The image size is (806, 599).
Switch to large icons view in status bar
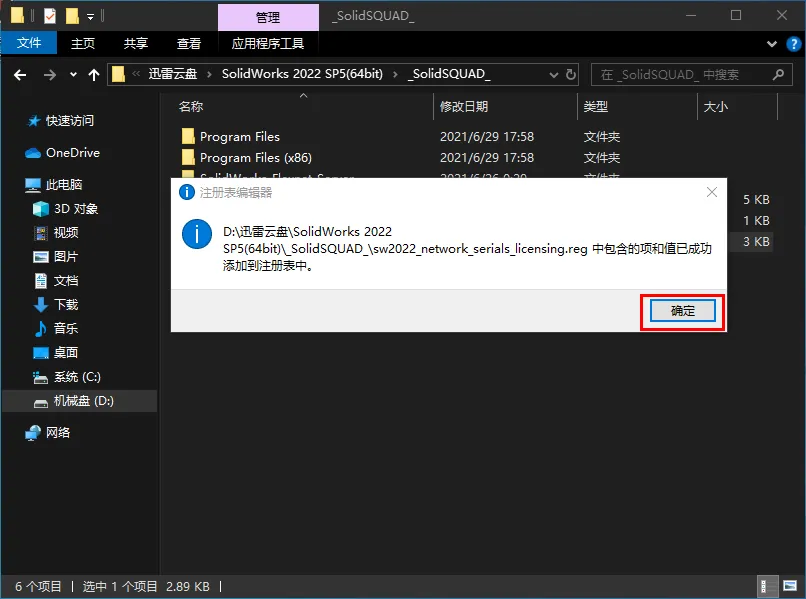[x=790, y=586]
